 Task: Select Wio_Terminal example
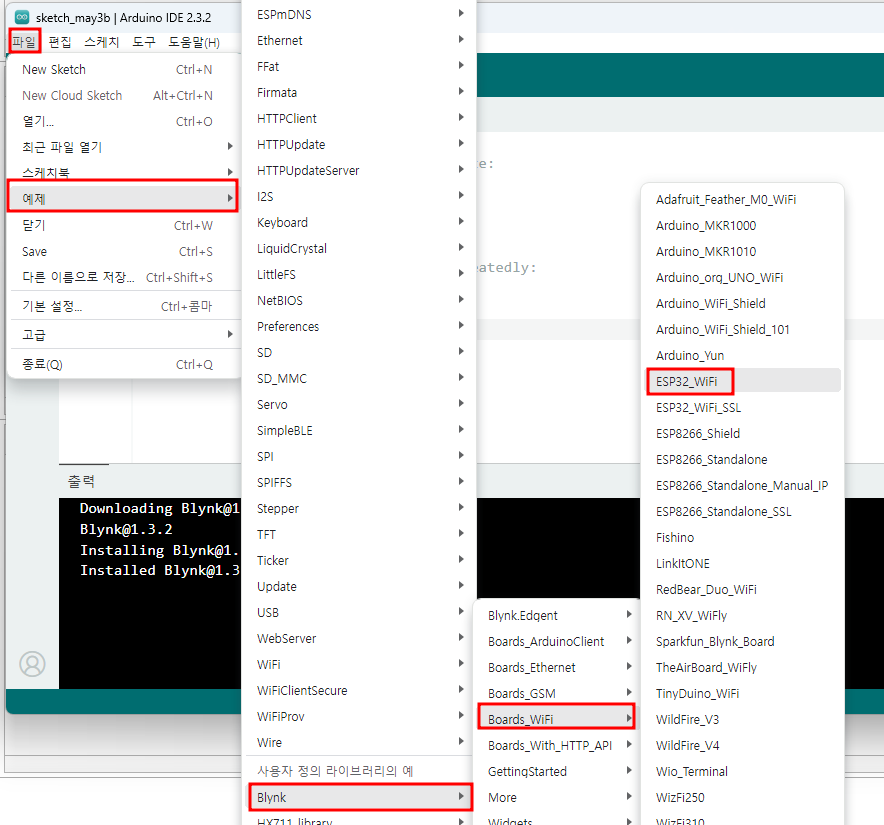(x=742, y=771)
